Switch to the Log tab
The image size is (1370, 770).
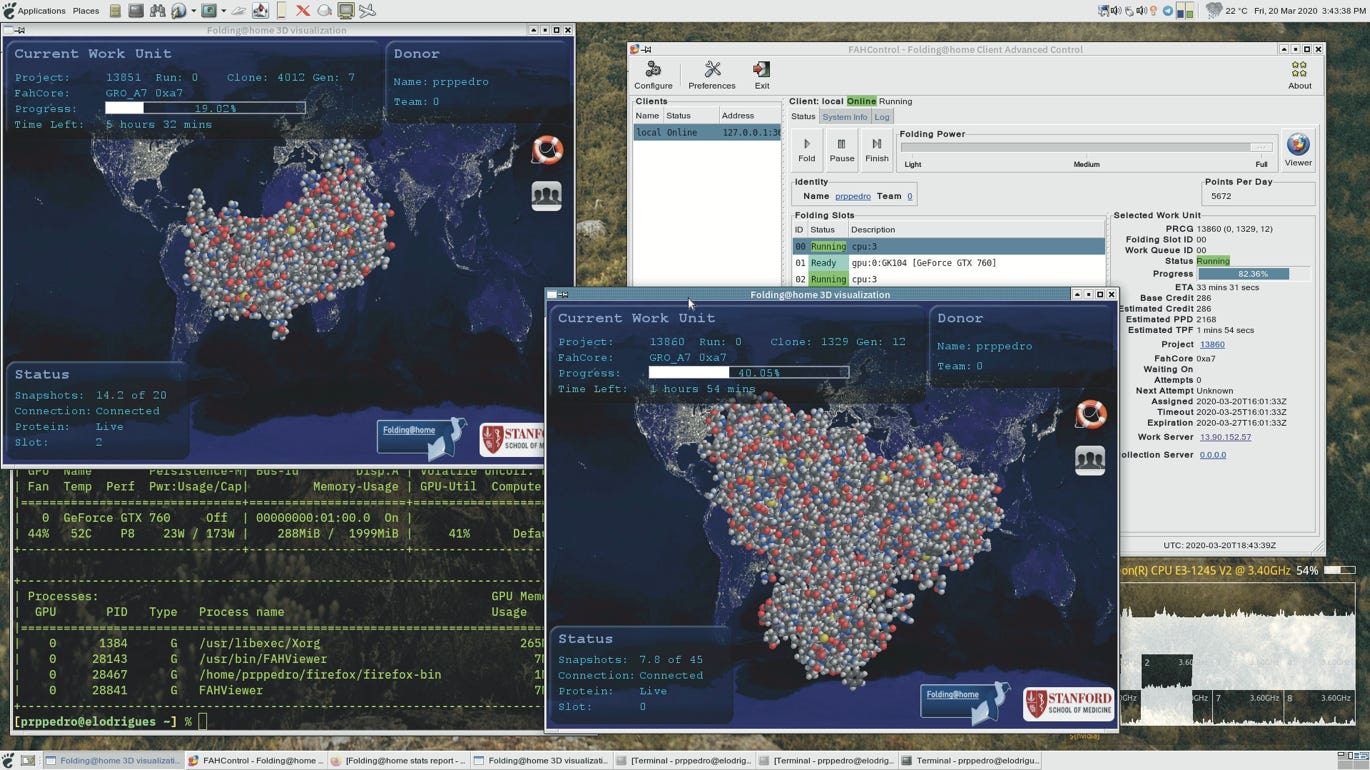[x=882, y=117]
